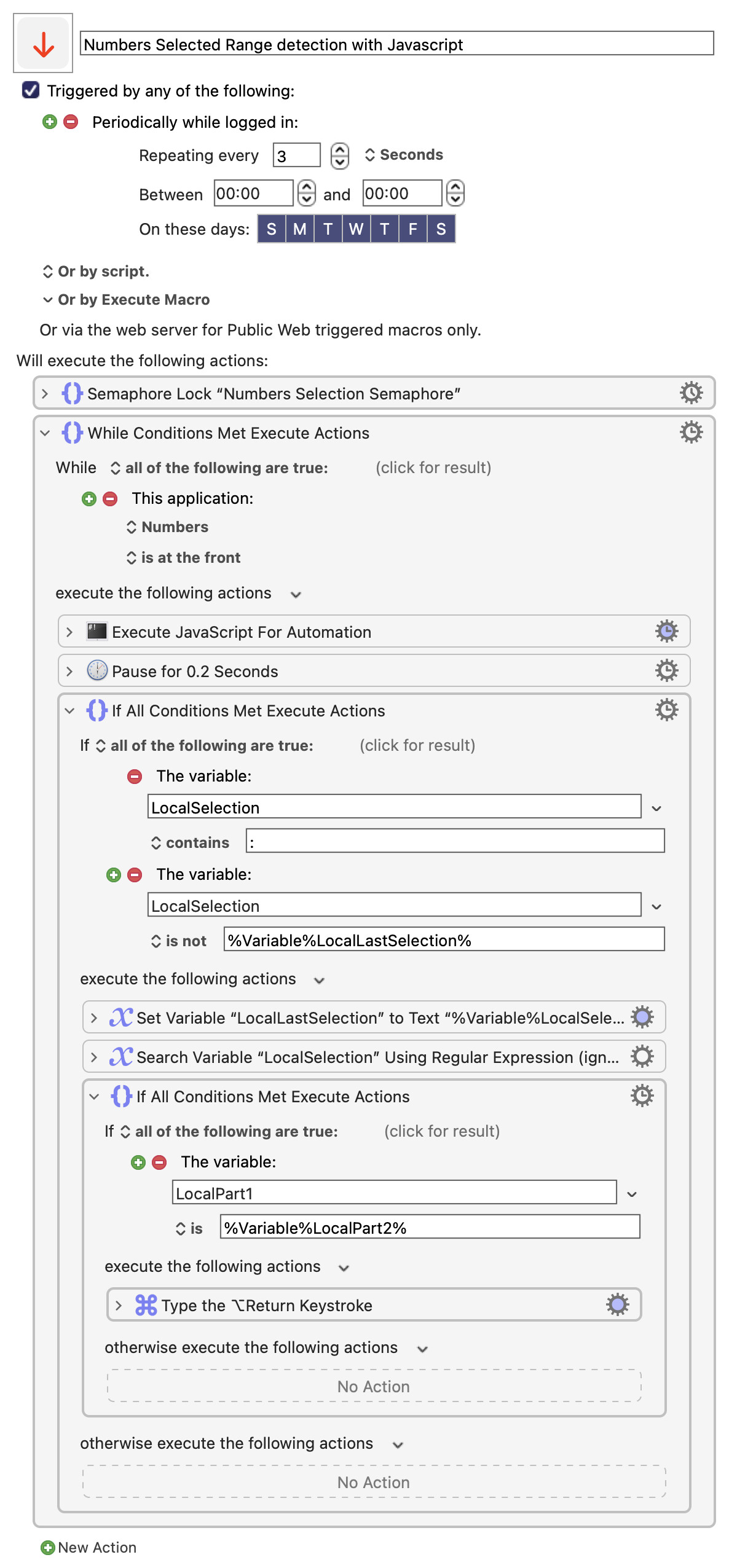Open the 'Or by script.' popup
Viewport: 729px width, 1568px height.
tap(96, 271)
